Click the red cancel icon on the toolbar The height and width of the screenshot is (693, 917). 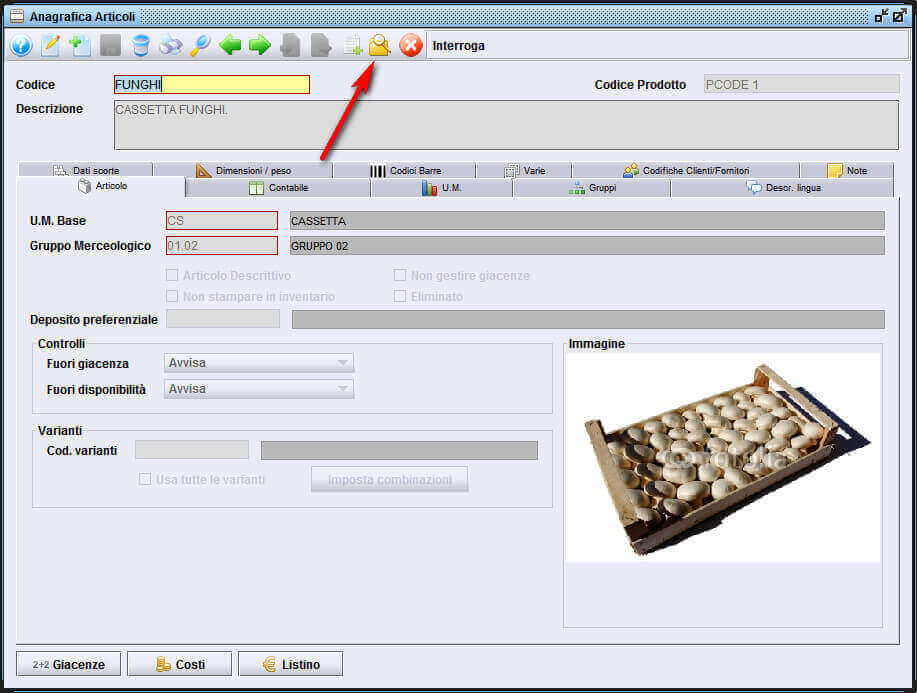(x=410, y=46)
